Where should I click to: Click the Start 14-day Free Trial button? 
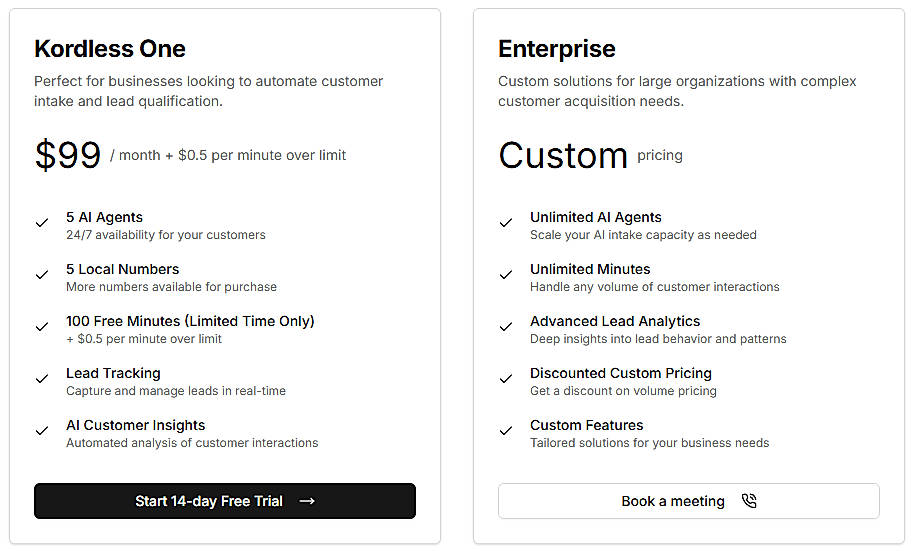click(224, 501)
